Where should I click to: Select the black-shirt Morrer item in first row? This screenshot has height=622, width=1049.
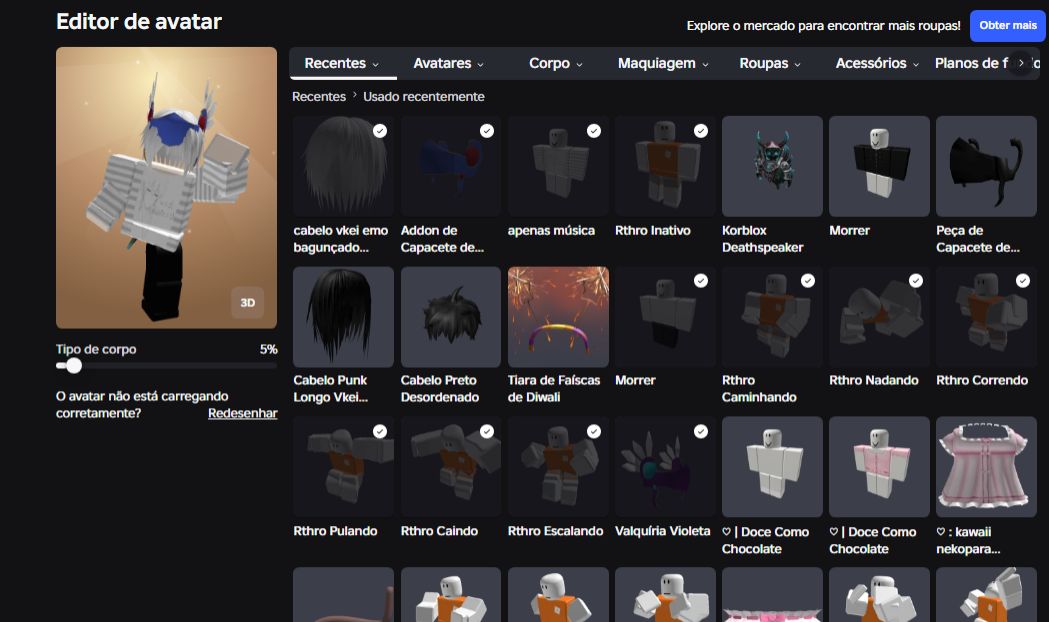pyautogui.click(x=879, y=166)
